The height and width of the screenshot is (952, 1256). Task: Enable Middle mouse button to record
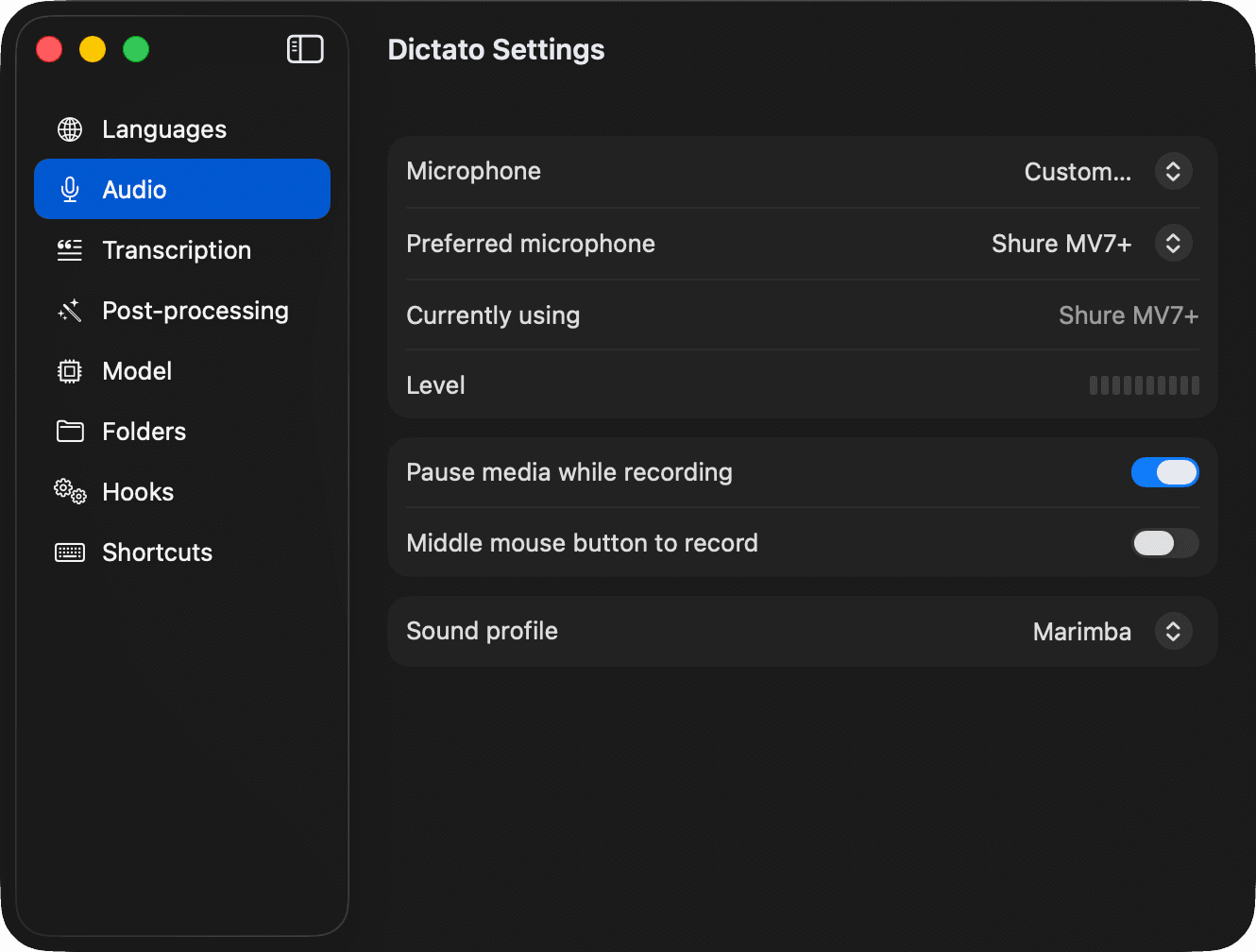pos(1164,543)
